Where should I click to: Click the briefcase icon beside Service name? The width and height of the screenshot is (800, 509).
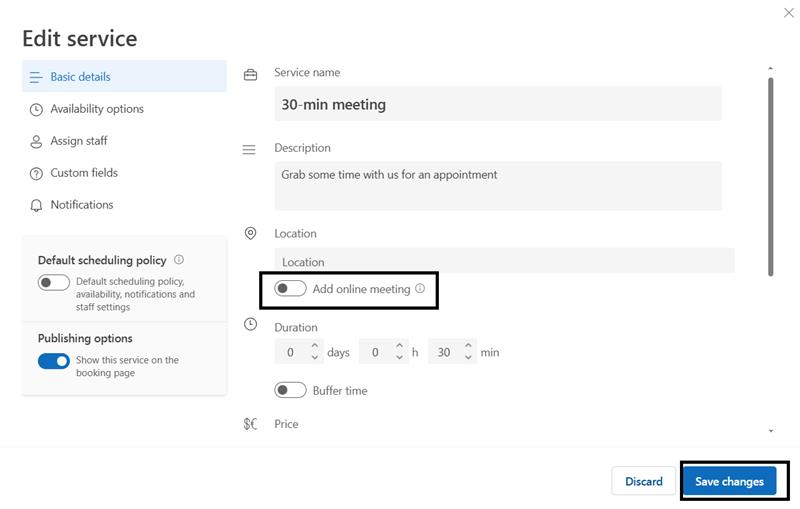point(250,75)
